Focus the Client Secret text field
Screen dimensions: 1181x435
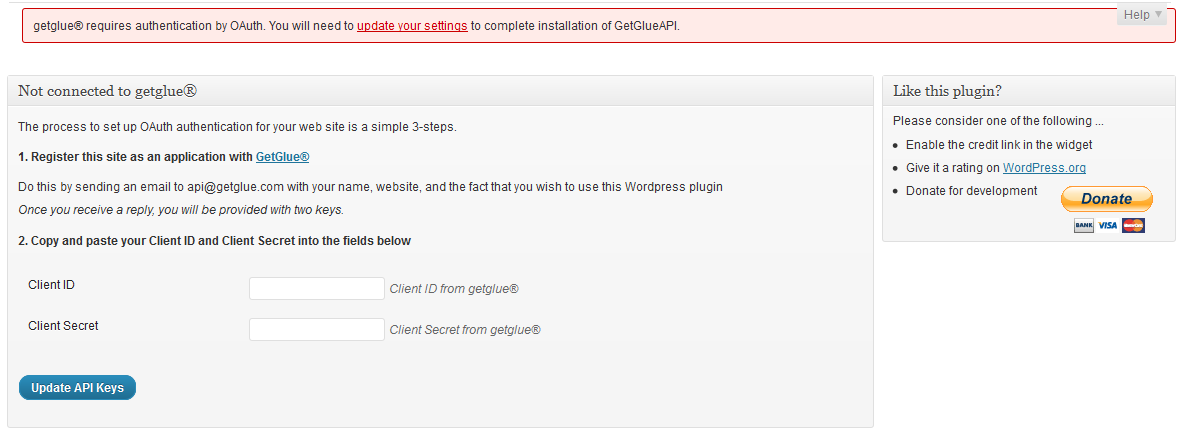click(317, 329)
